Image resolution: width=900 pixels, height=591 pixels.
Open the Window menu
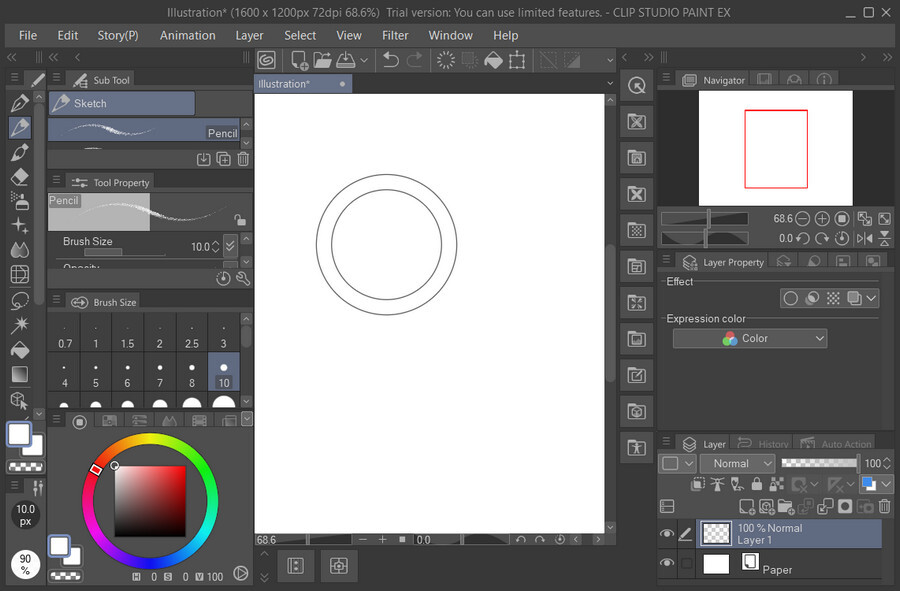coord(451,36)
